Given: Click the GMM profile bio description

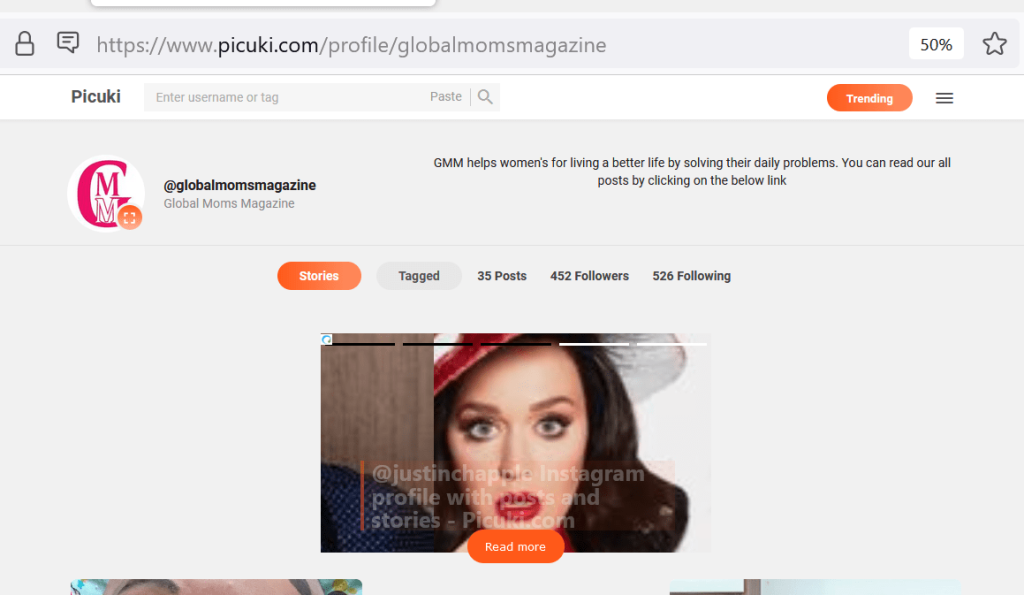Looking at the screenshot, I should [x=692, y=171].
